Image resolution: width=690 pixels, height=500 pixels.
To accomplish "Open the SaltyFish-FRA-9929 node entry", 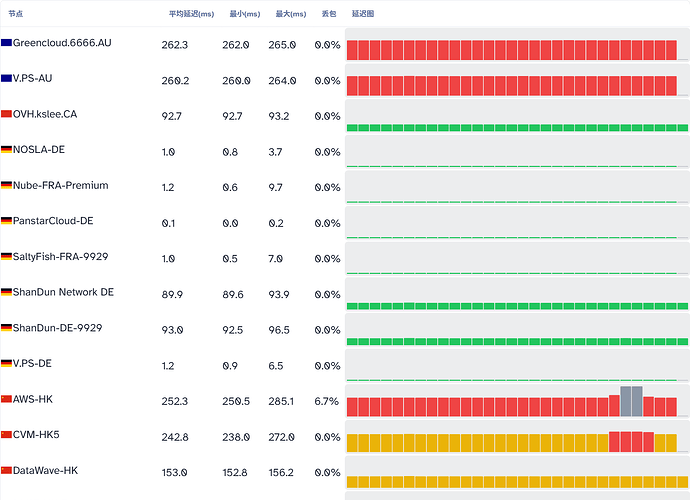I will point(60,257).
